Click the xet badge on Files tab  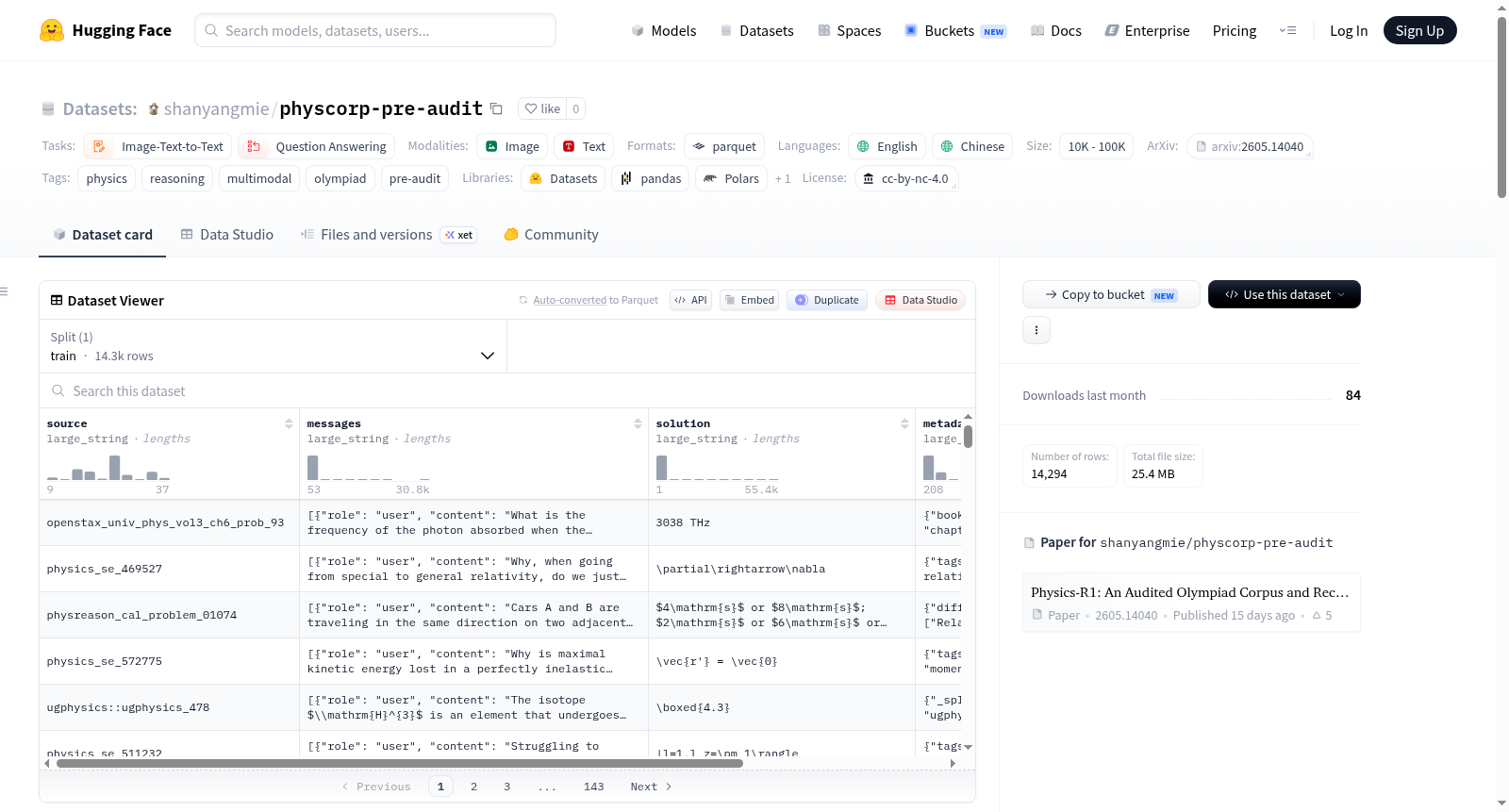(459, 235)
